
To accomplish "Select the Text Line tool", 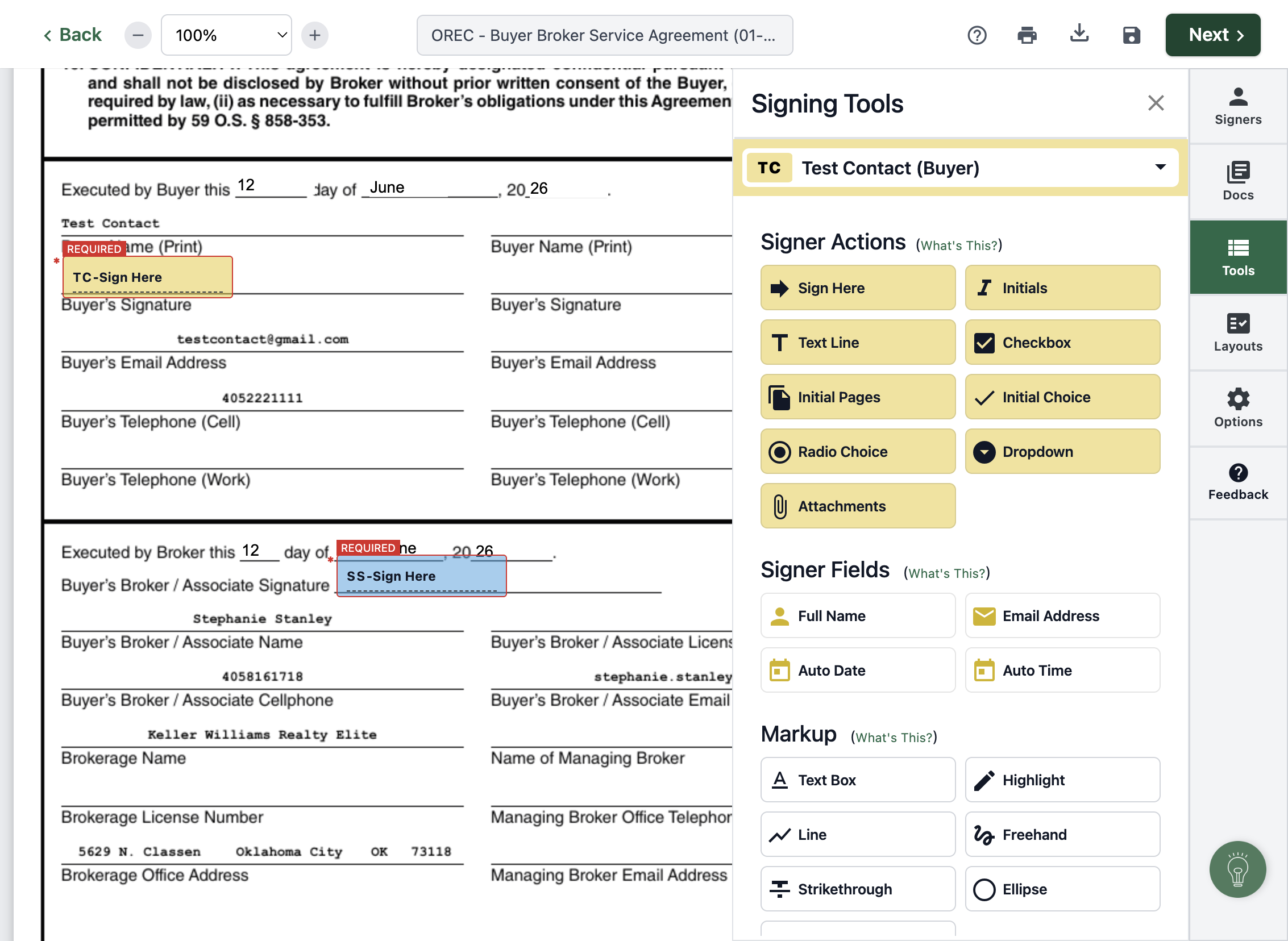I will click(x=858, y=343).
